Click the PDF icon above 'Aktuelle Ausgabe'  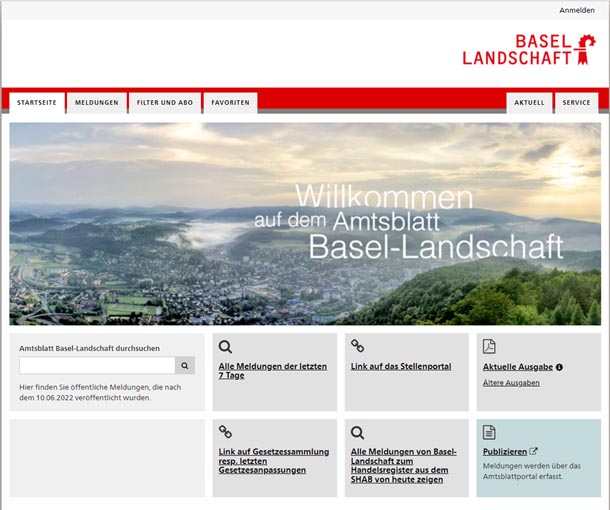point(489,347)
